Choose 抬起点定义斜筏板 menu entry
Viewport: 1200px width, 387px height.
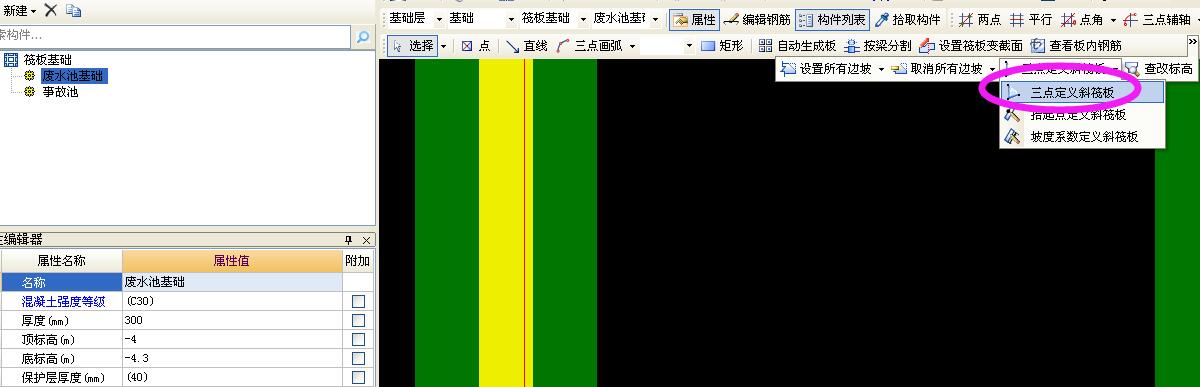click(x=1082, y=114)
